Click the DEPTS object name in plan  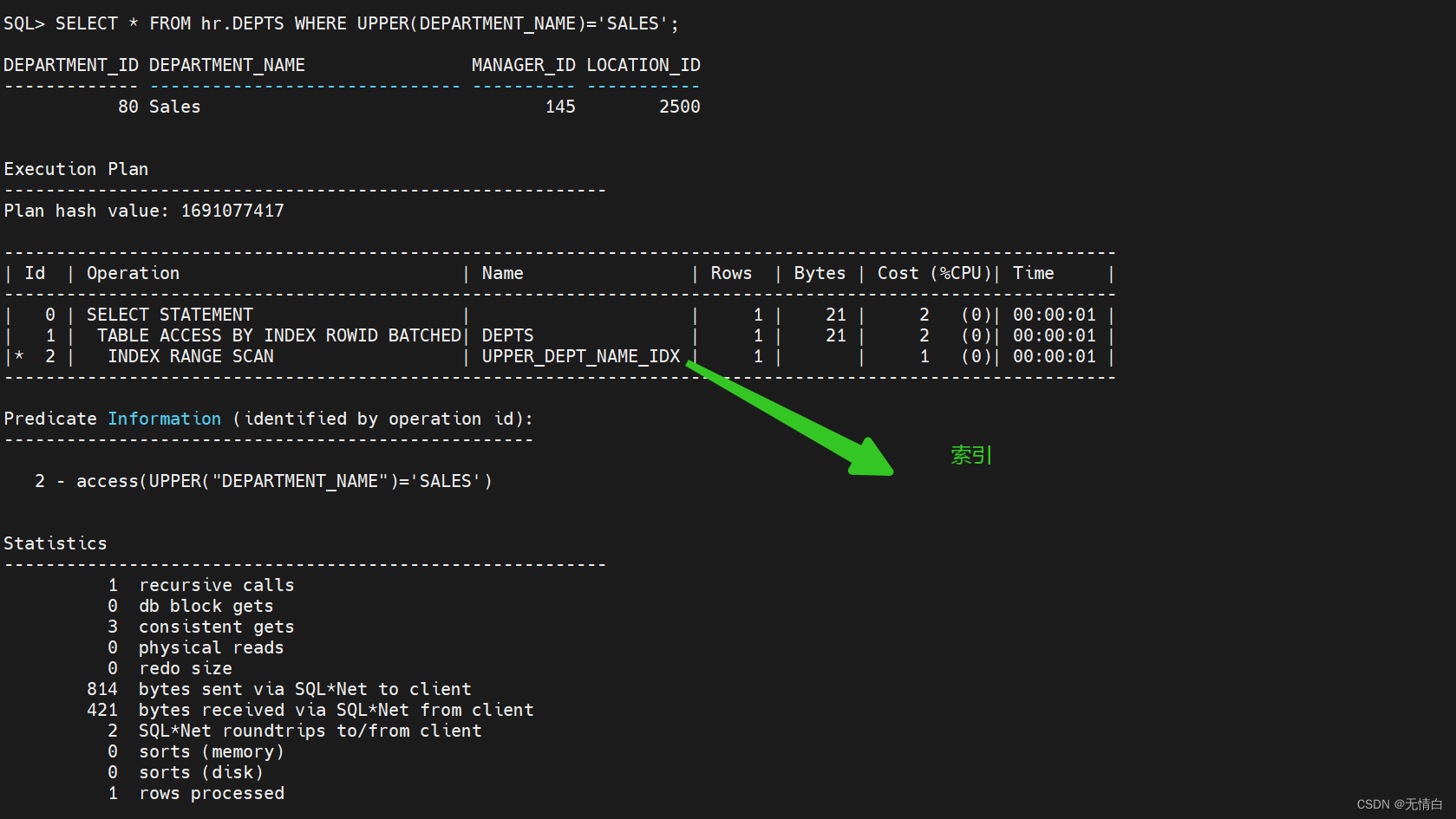tap(508, 335)
